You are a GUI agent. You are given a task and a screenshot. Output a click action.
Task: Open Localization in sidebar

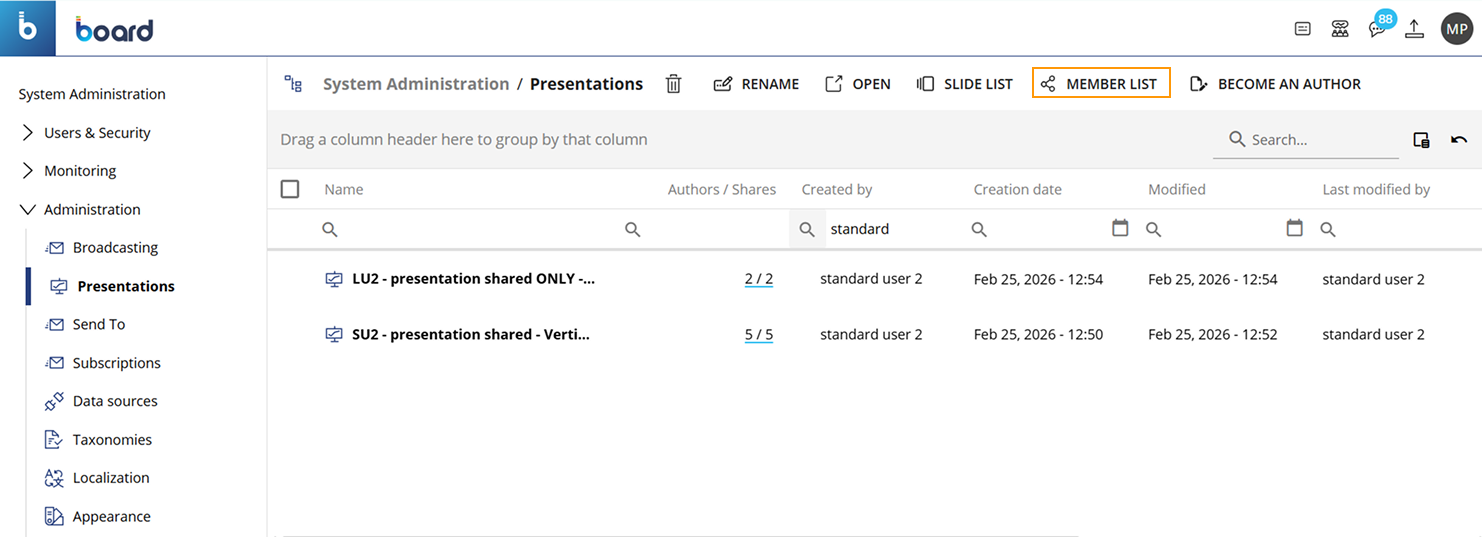tap(111, 478)
